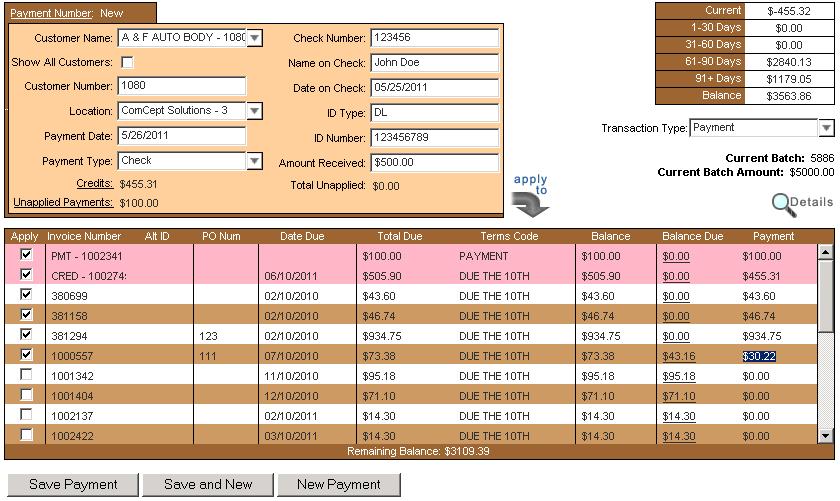Click the Details magnifying glass icon
This screenshot has width=840, height=501.
coord(782,203)
